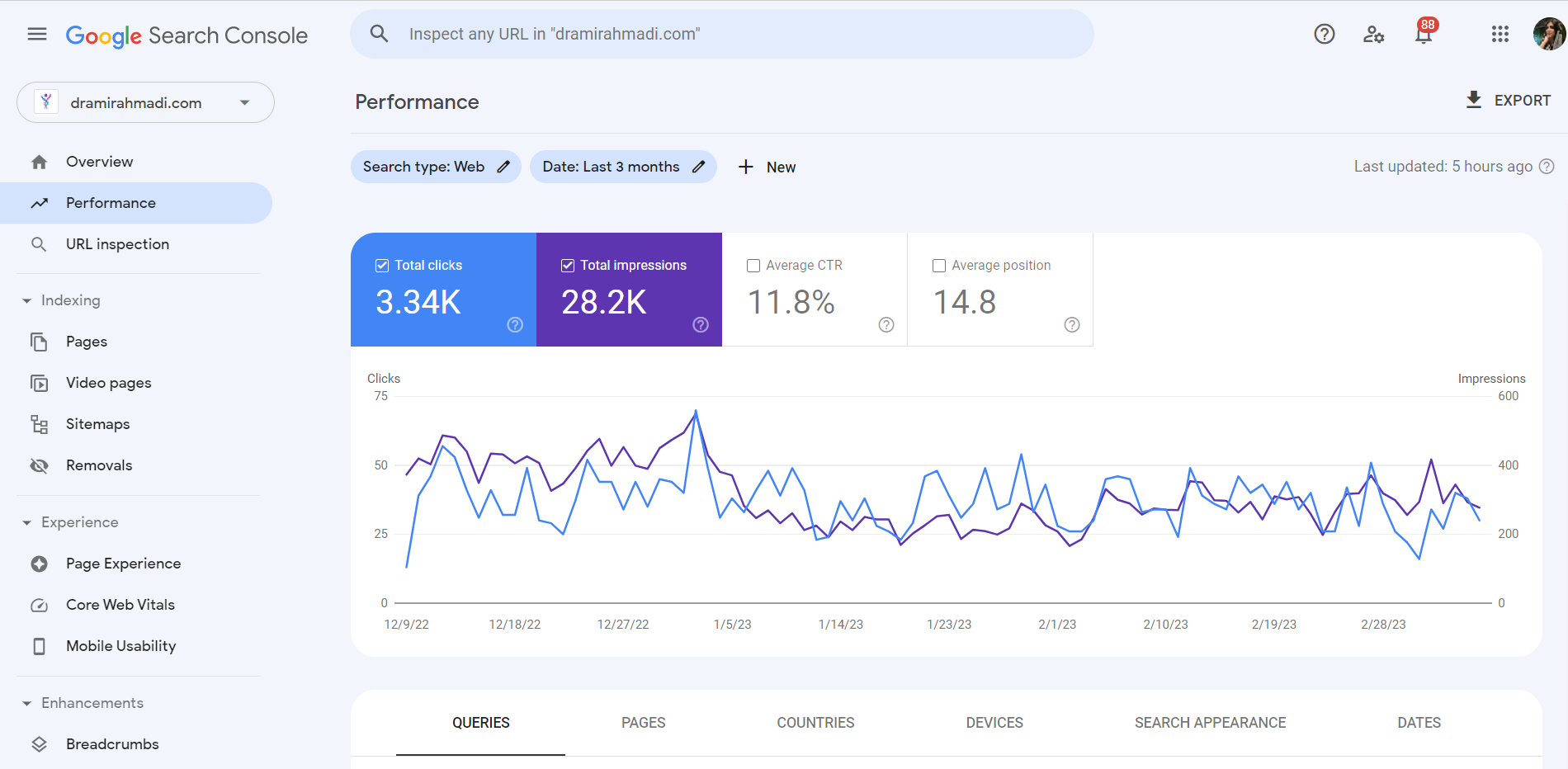Click the Inspect any URL search field
The height and width of the screenshot is (769, 1568).
(x=721, y=34)
